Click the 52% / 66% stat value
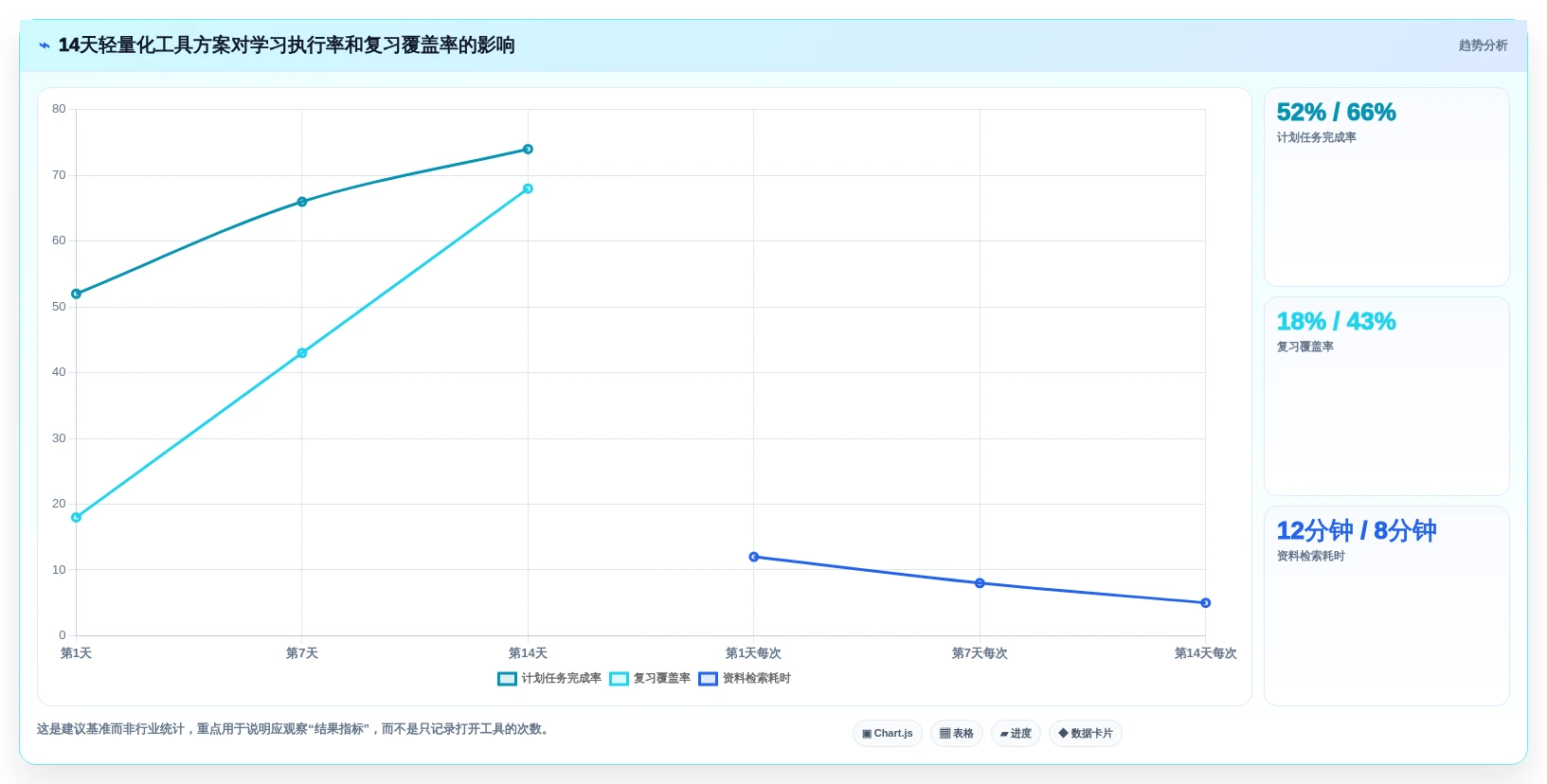 (x=1336, y=113)
